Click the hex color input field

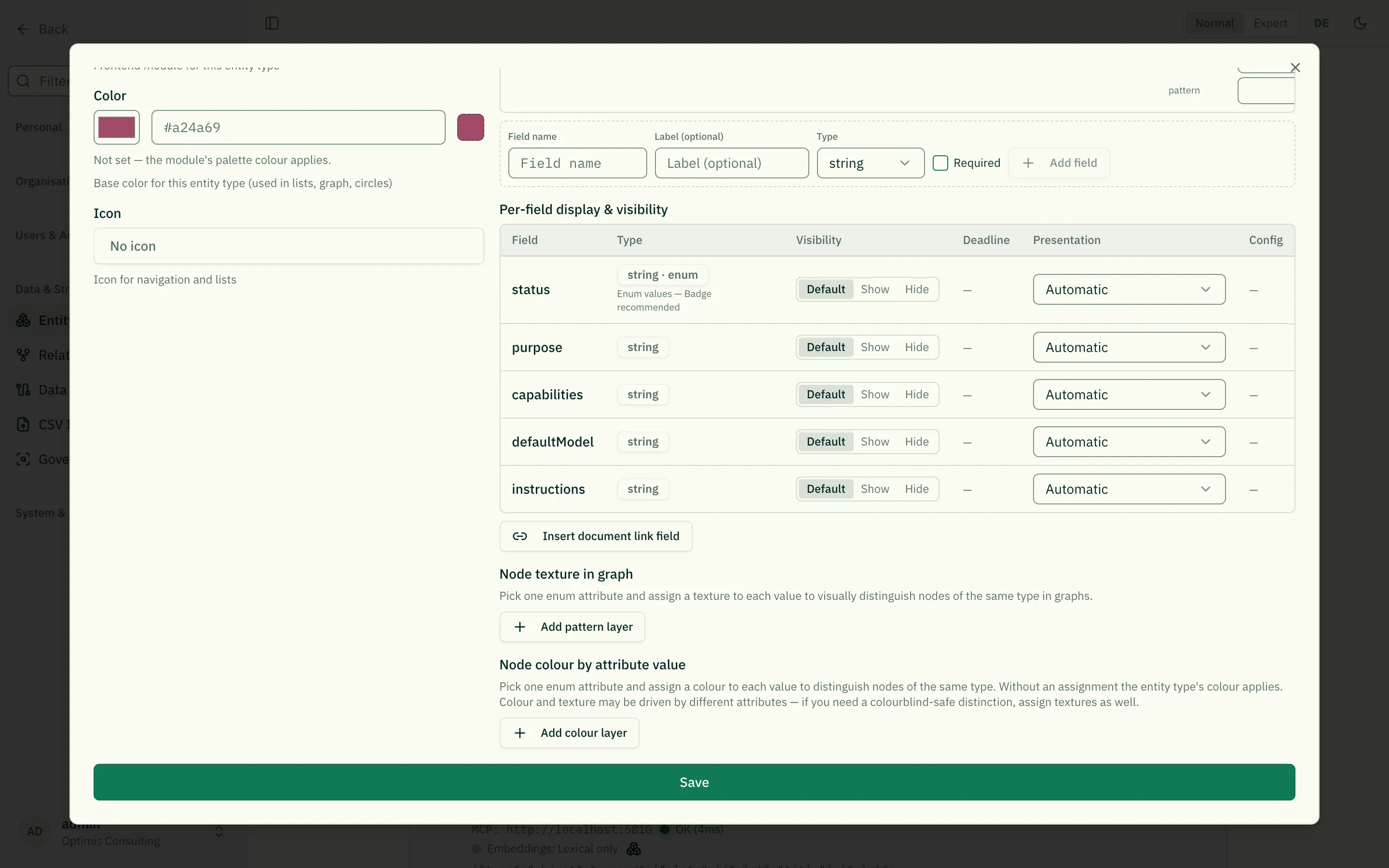pos(298,127)
